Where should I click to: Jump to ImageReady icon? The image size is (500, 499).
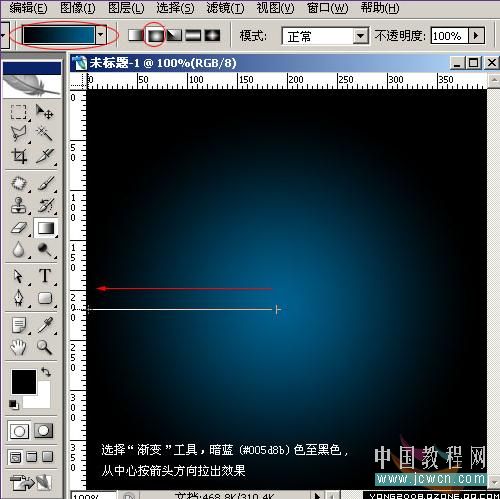coord(31,482)
